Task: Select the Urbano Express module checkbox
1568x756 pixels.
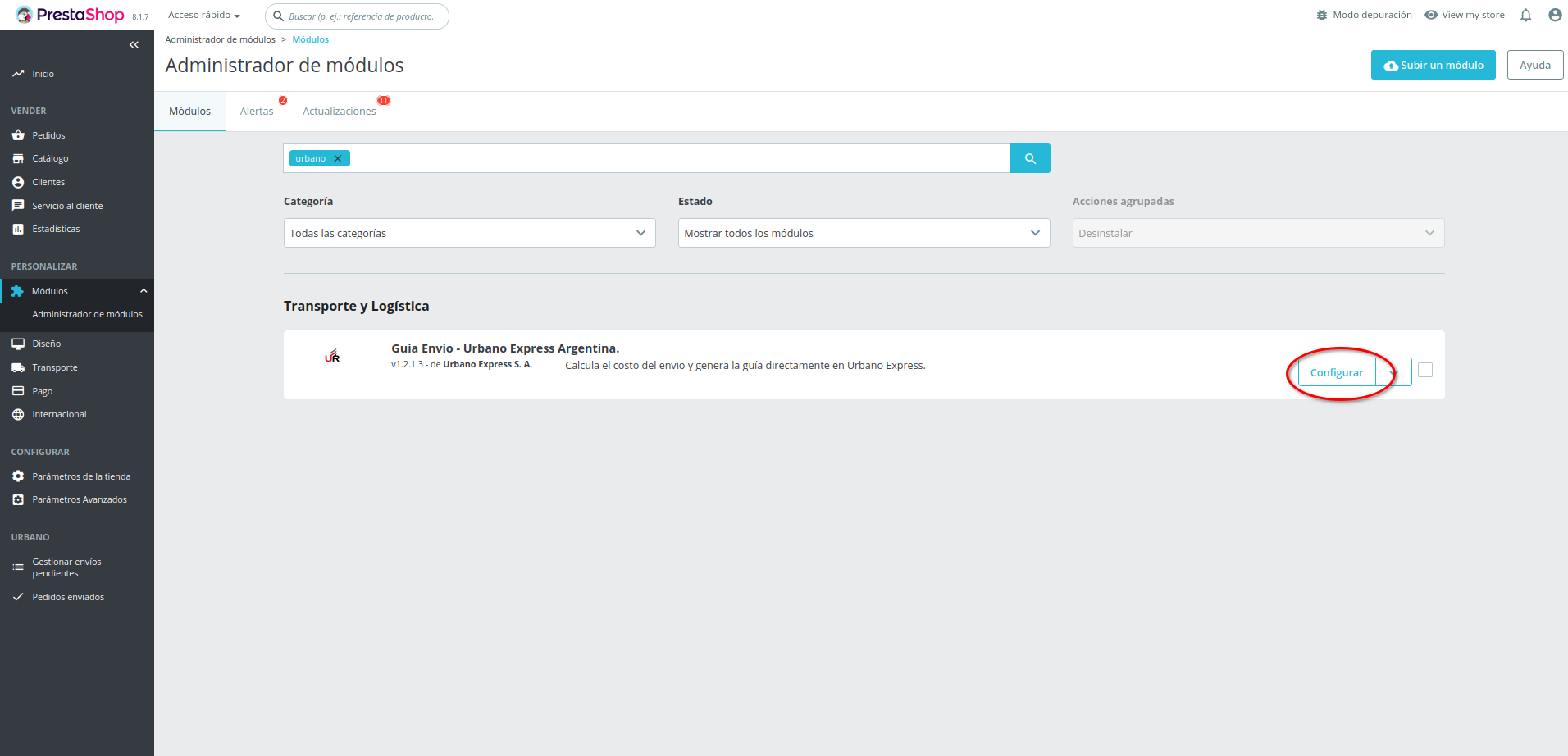Action: pyautogui.click(x=1425, y=371)
